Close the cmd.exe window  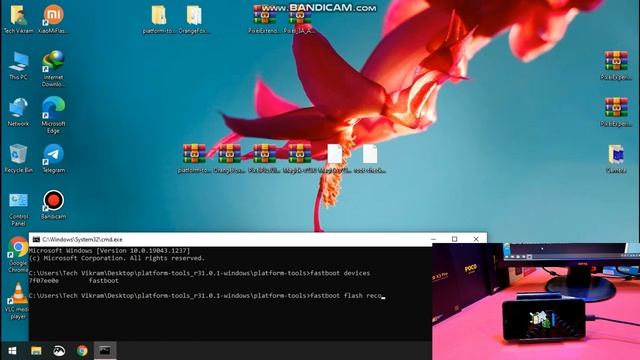[x=476, y=239]
